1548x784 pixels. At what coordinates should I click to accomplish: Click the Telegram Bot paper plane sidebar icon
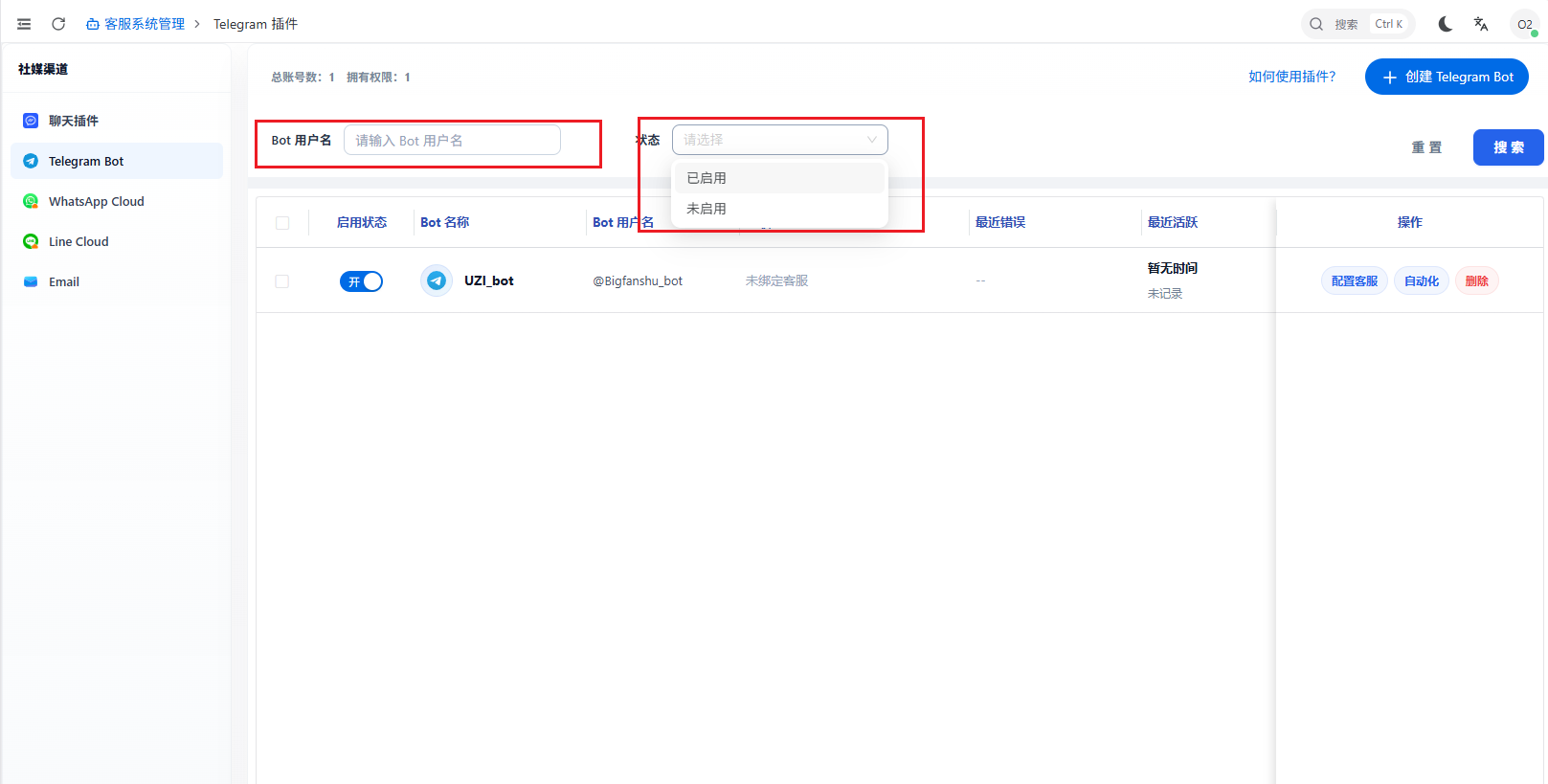coord(31,161)
